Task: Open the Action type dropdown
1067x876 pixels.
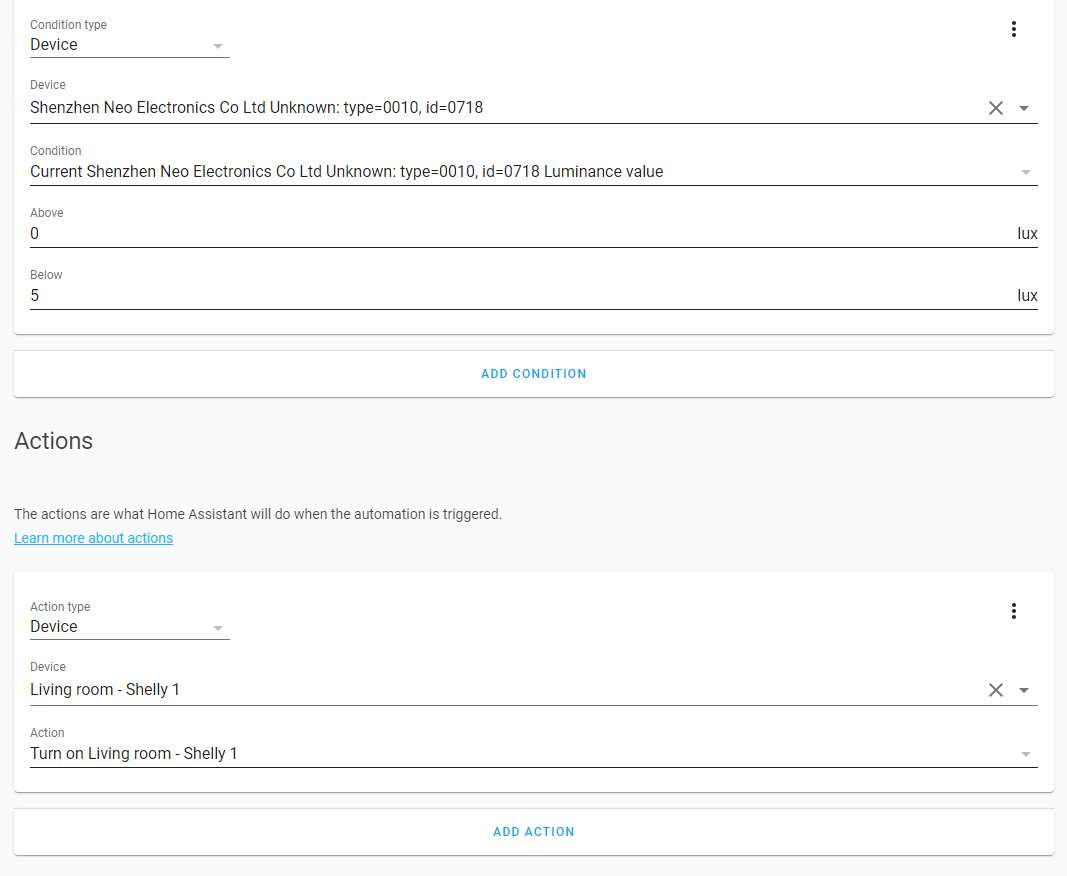Action: pyautogui.click(x=129, y=627)
